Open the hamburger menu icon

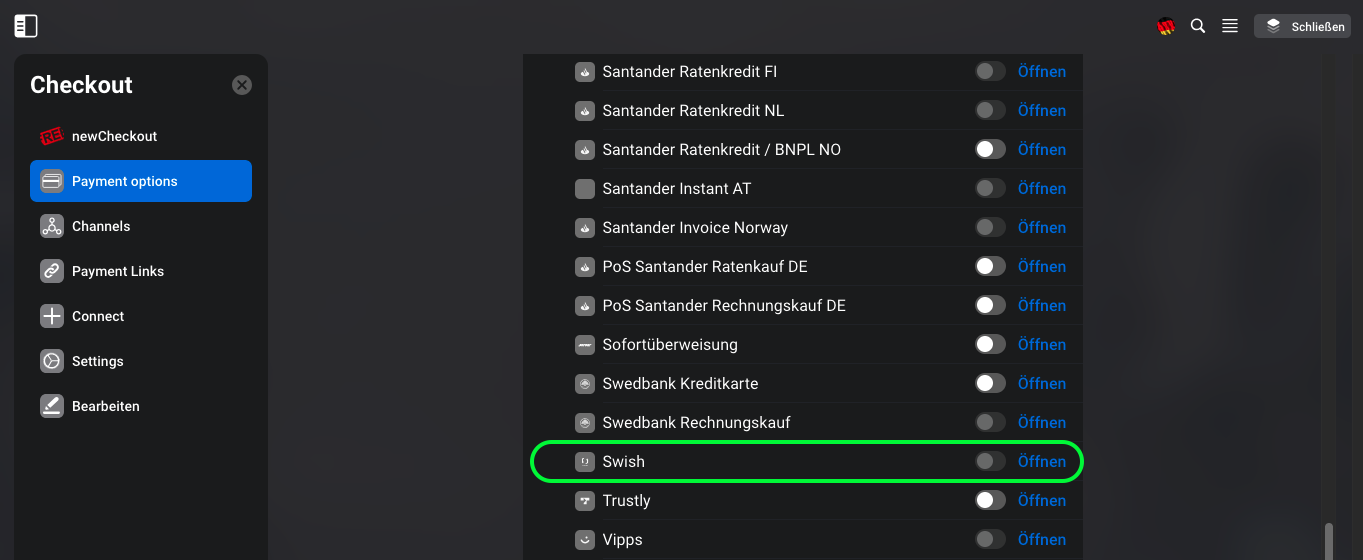click(1230, 26)
